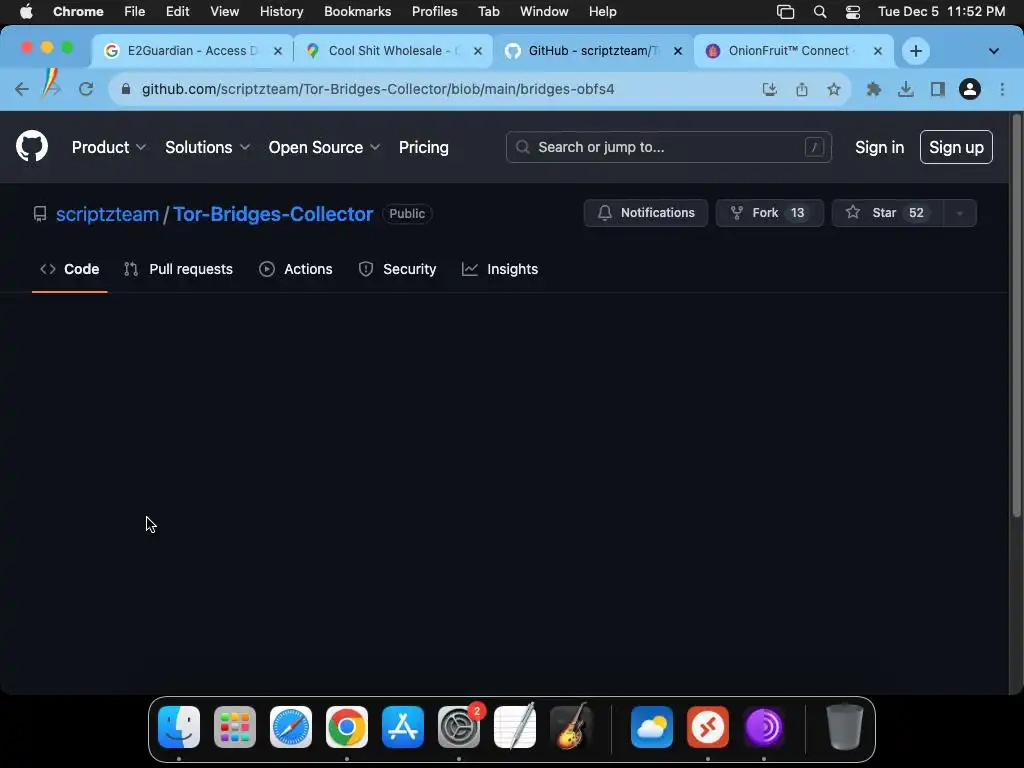The height and width of the screenshot is (768, 1024).
Task: Expand the Open Source menu
Action: point(324,147)
